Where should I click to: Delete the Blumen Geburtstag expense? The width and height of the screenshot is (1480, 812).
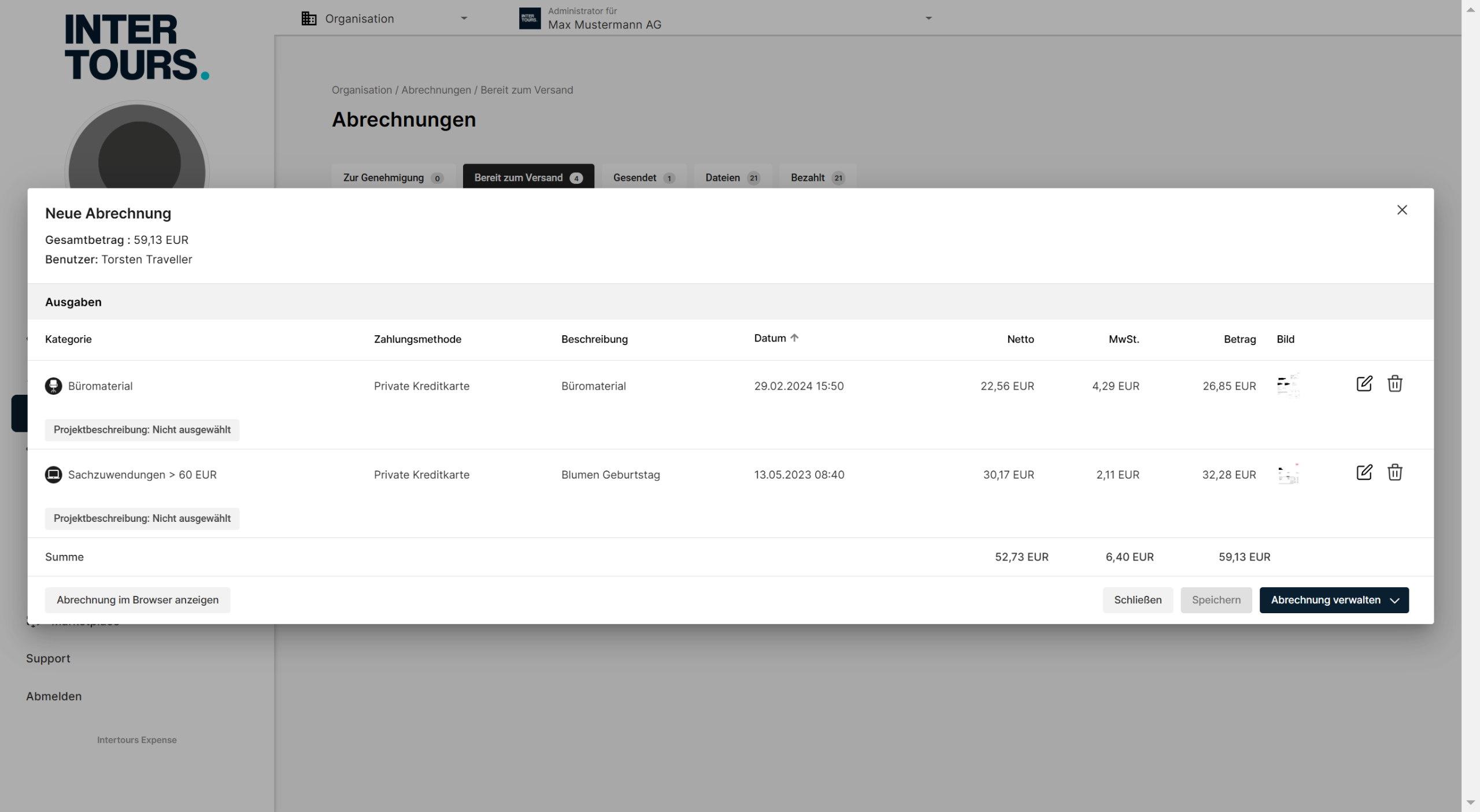coord(1394,473)
